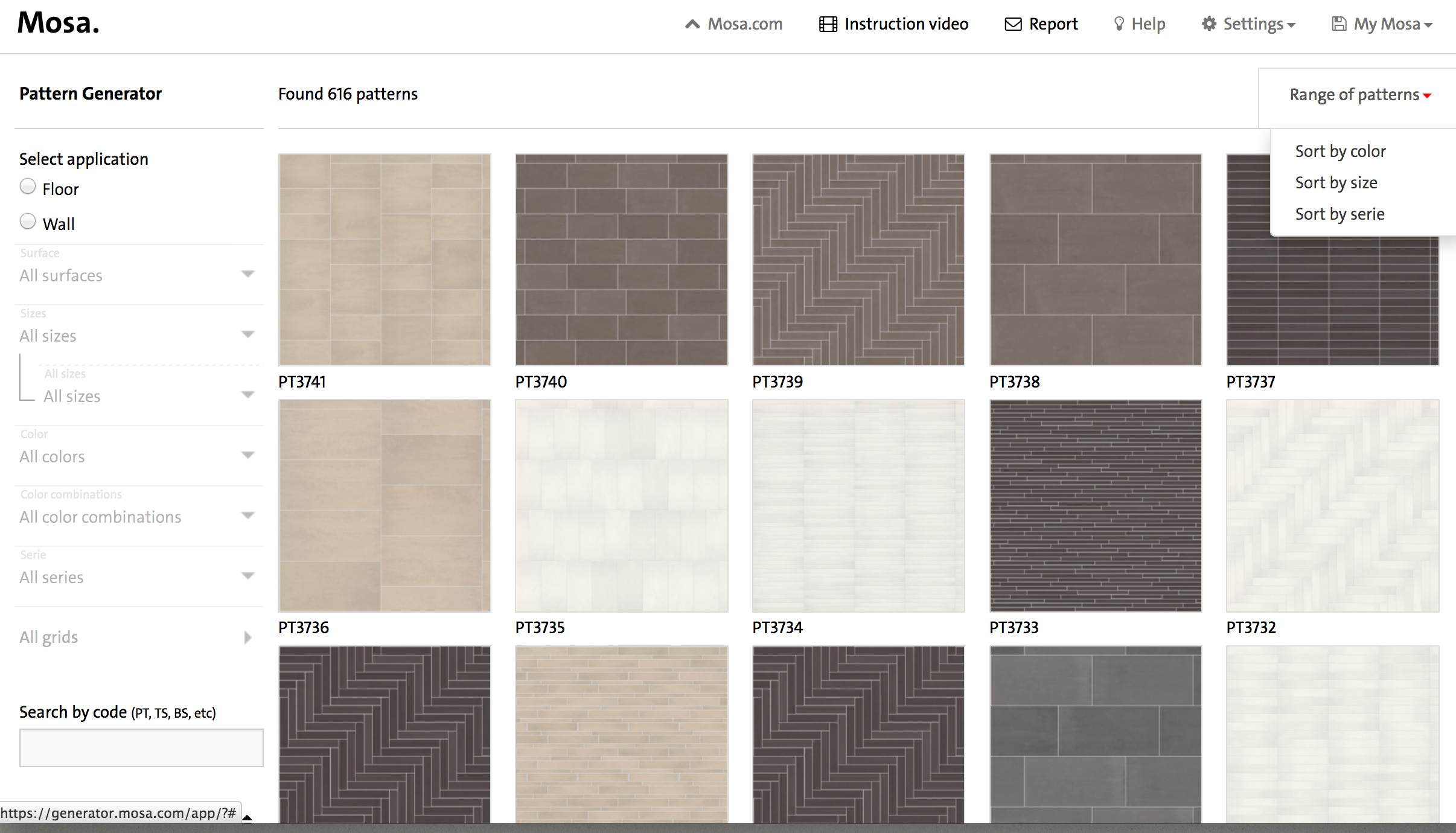Click the envelope icon next to Report
The width and height of the screenshot is (1456, 833).
coord(1014,24)
